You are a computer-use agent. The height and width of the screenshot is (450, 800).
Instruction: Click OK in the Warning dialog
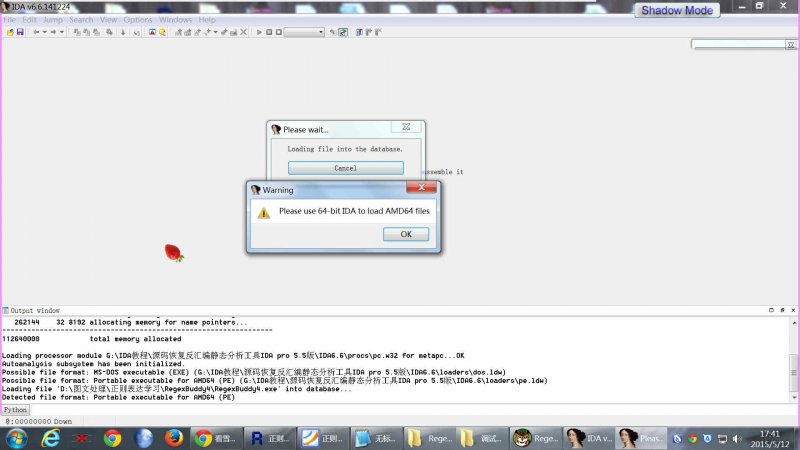click(x=406, y=234)
